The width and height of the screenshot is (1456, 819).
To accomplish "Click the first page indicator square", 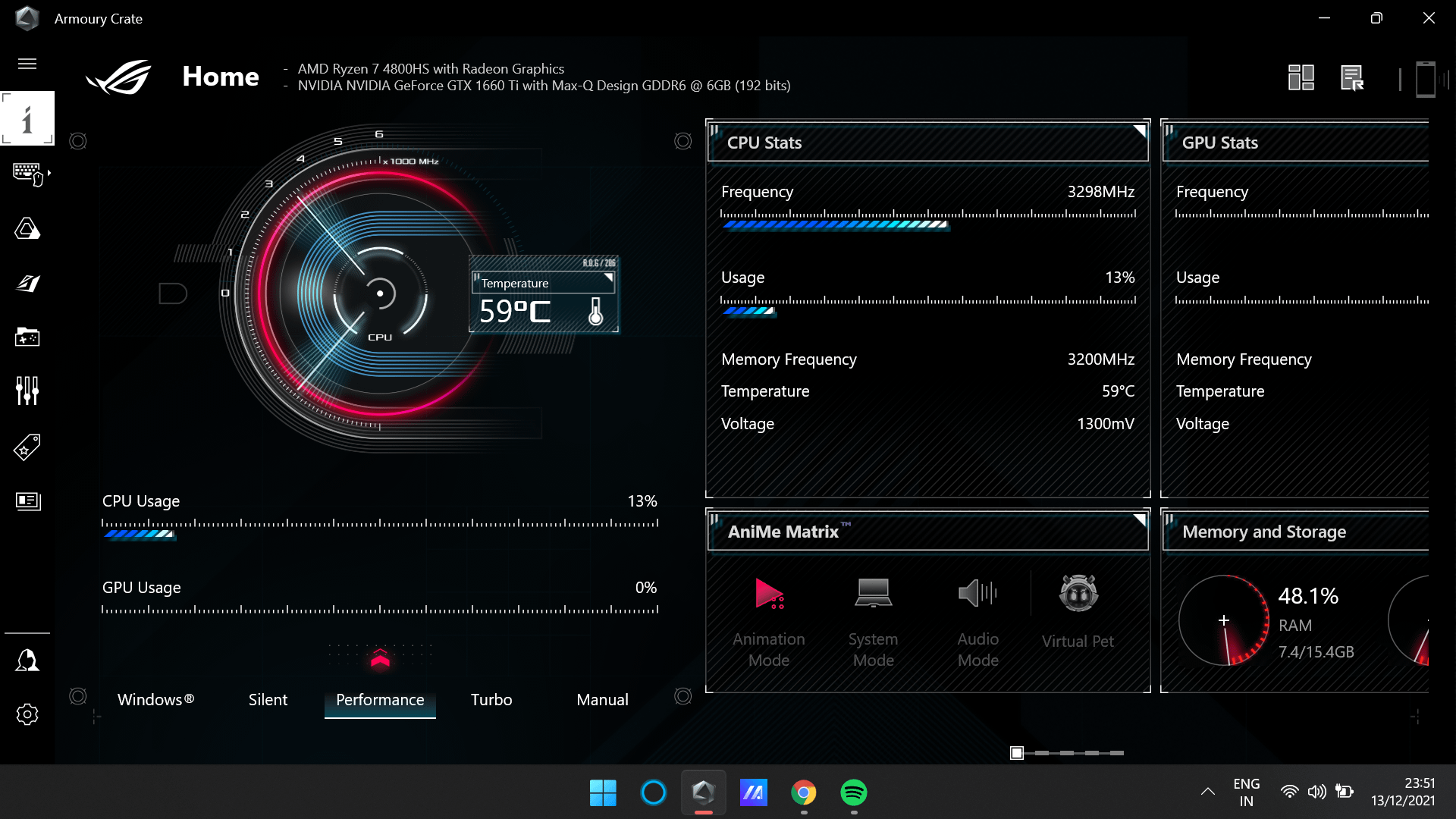I will click(1017, 753).
